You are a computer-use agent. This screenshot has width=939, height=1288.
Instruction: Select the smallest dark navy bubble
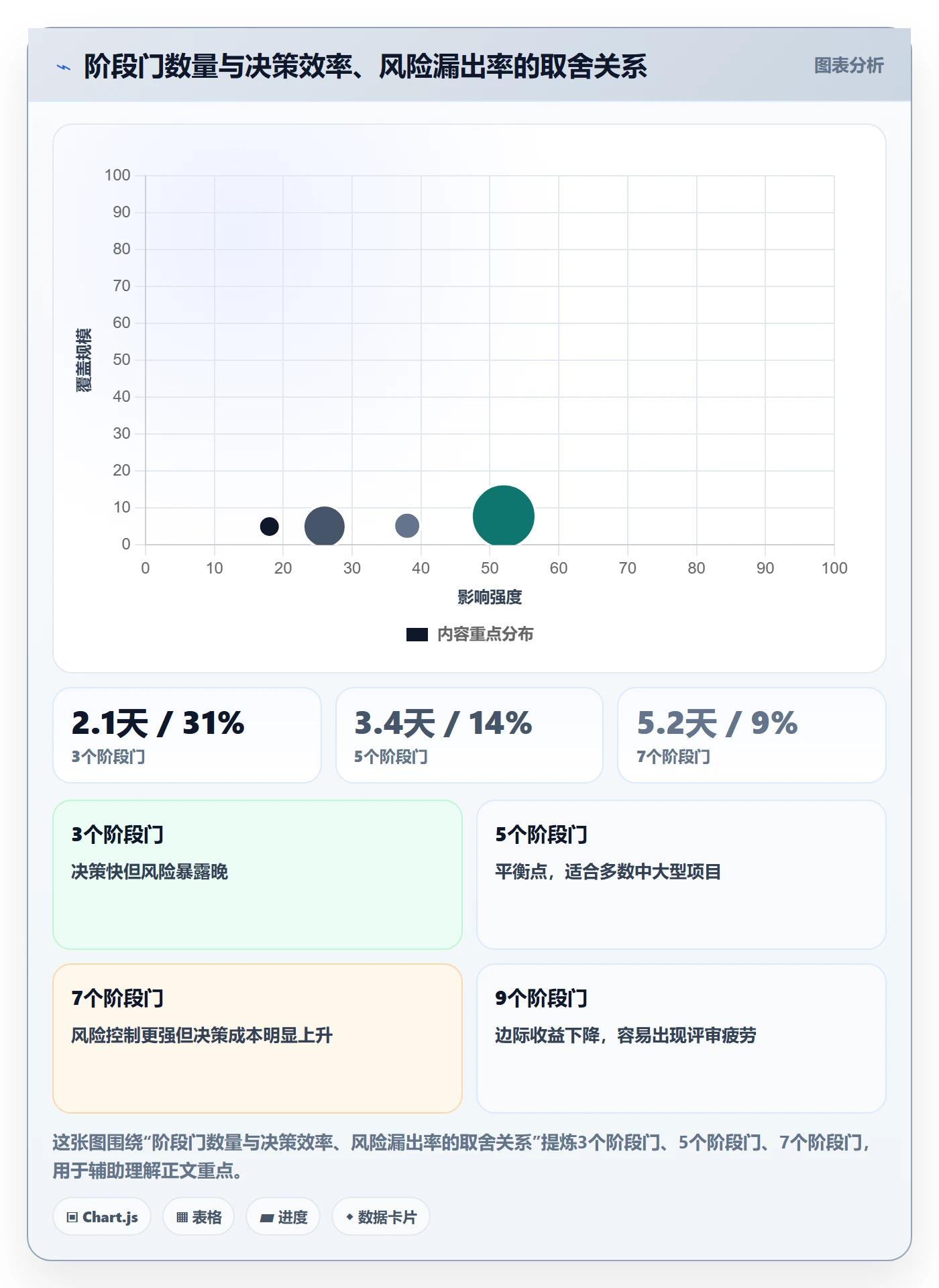[x=269, y=526]
